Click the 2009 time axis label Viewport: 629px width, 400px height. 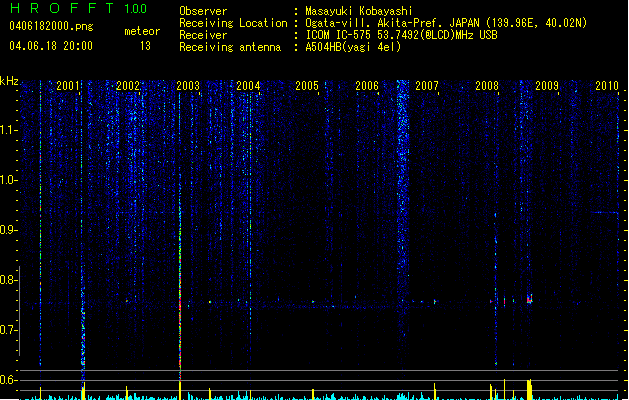pos(547,85)
